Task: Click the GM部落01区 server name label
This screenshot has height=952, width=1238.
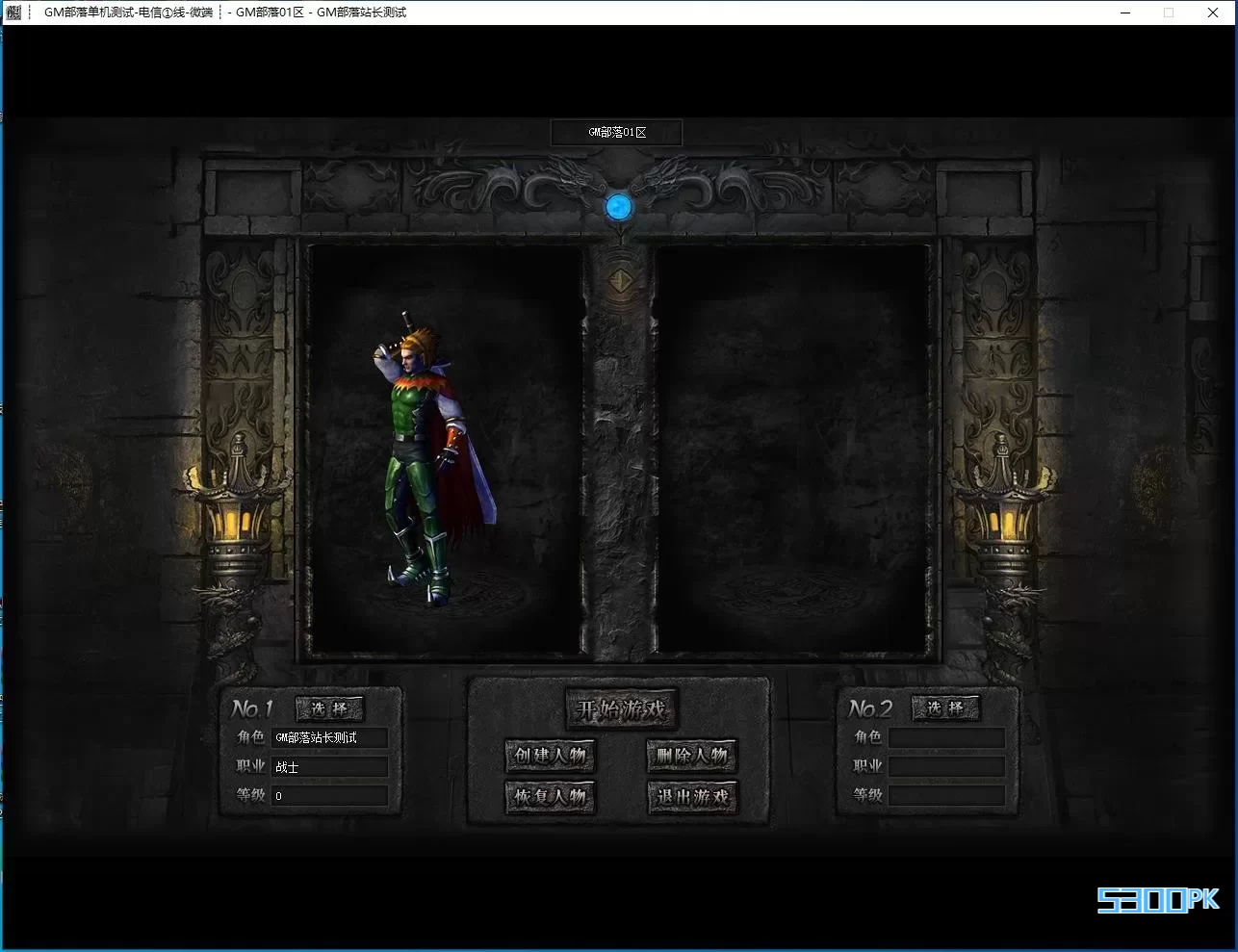Action: [x=617, y=133]
